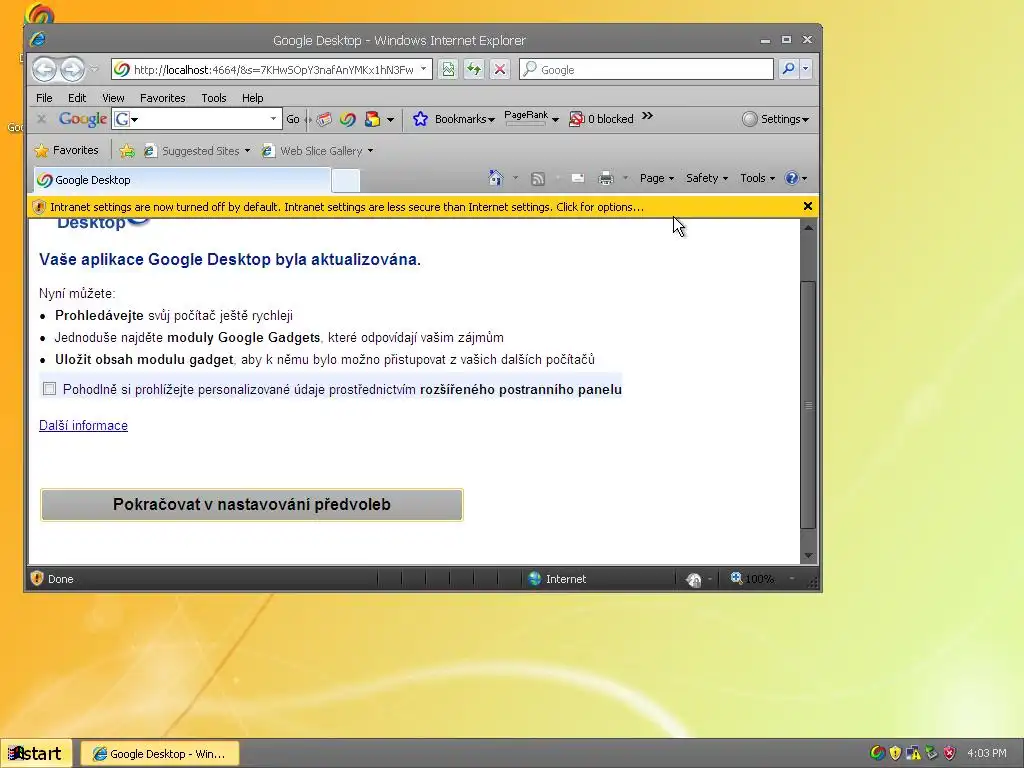The height and width of the screenshot is (768, 1024).
Task: Toggle the rozšířeného postranního panelu checkbox
Action: click(50, 389)
